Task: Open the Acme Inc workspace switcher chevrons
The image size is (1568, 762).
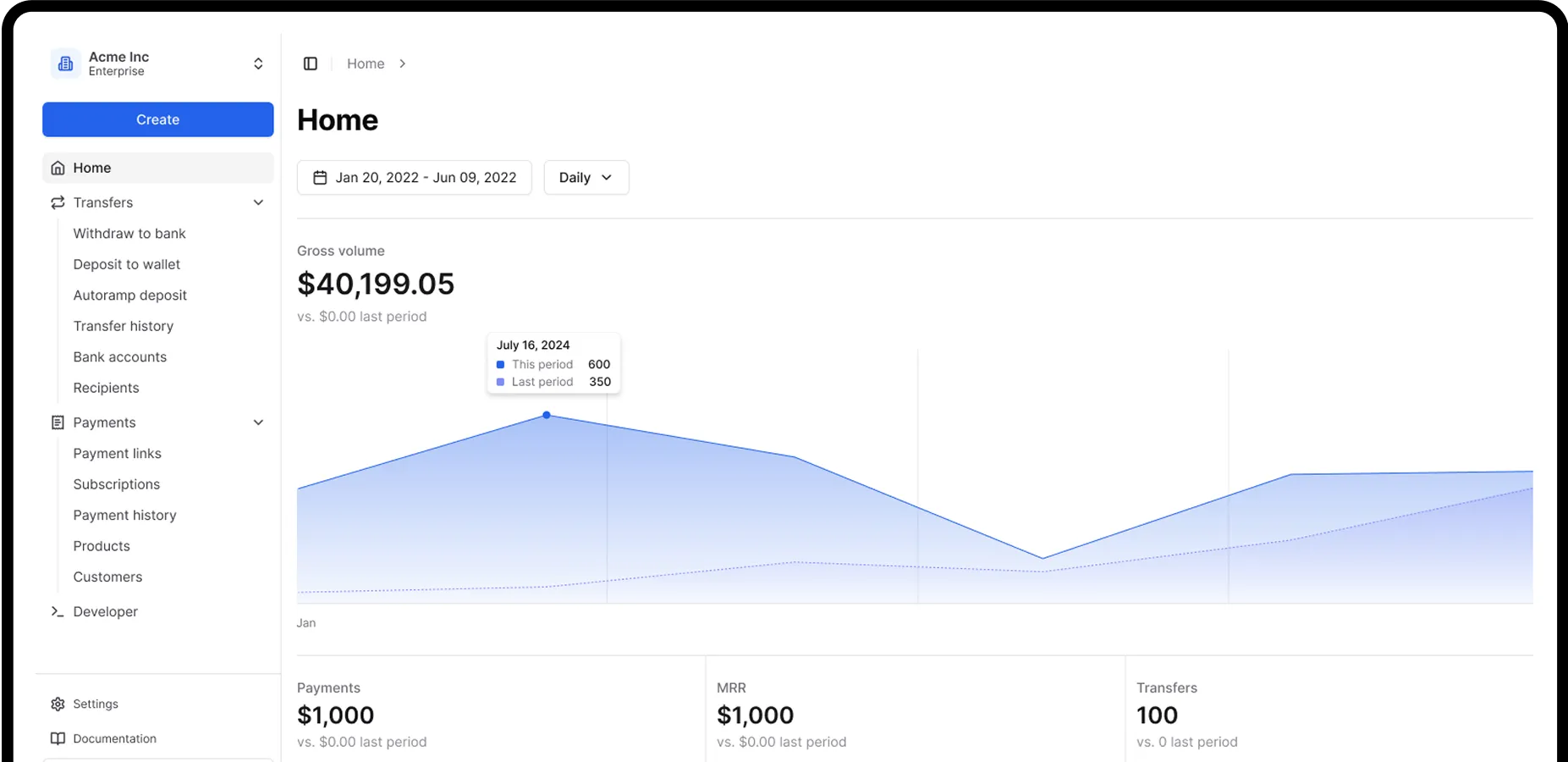Action: click(258, 63)
